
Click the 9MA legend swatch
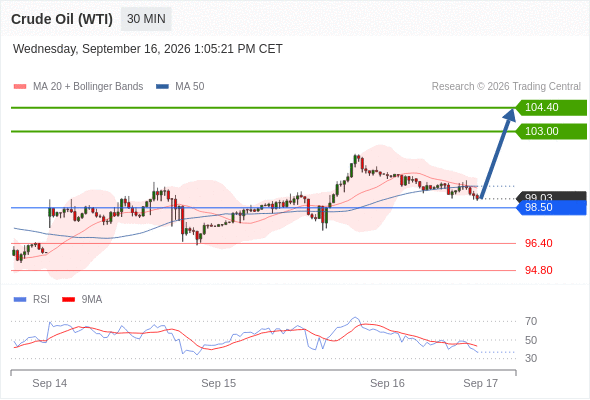click(68, 300)
